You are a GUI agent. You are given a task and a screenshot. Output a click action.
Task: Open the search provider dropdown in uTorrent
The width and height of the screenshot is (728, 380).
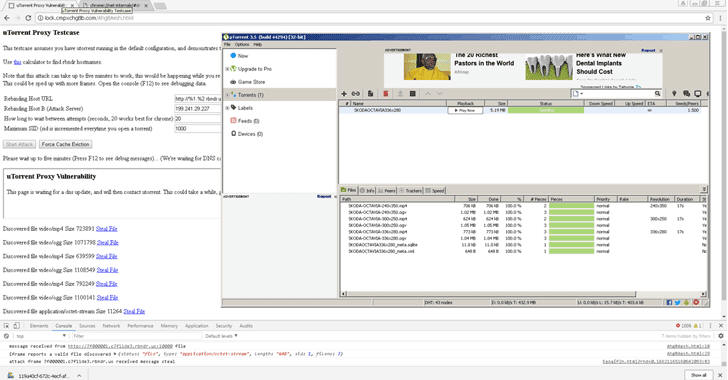coord(578,93)
